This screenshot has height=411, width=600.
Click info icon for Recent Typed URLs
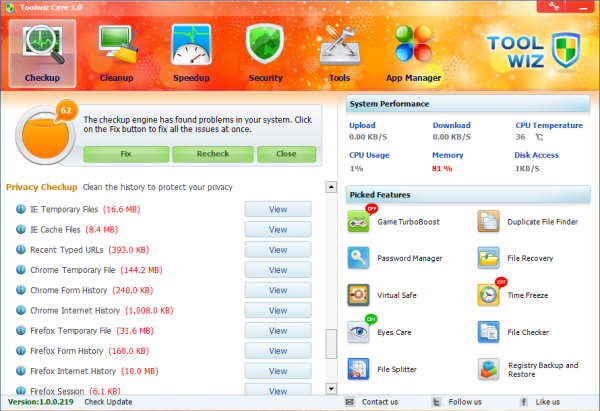(x=21, y=250)
